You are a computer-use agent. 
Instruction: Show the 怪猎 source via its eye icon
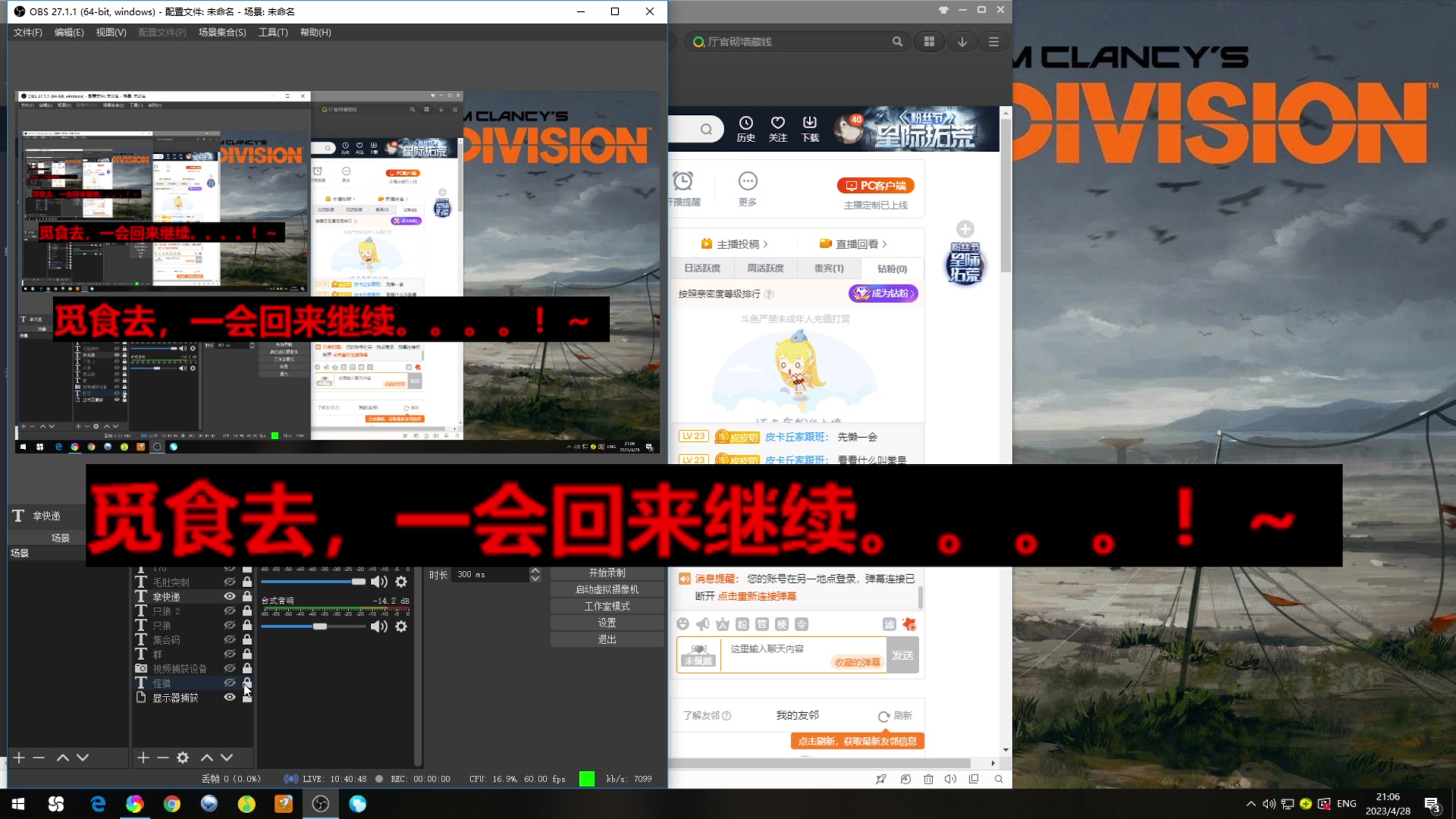[229, 682]
